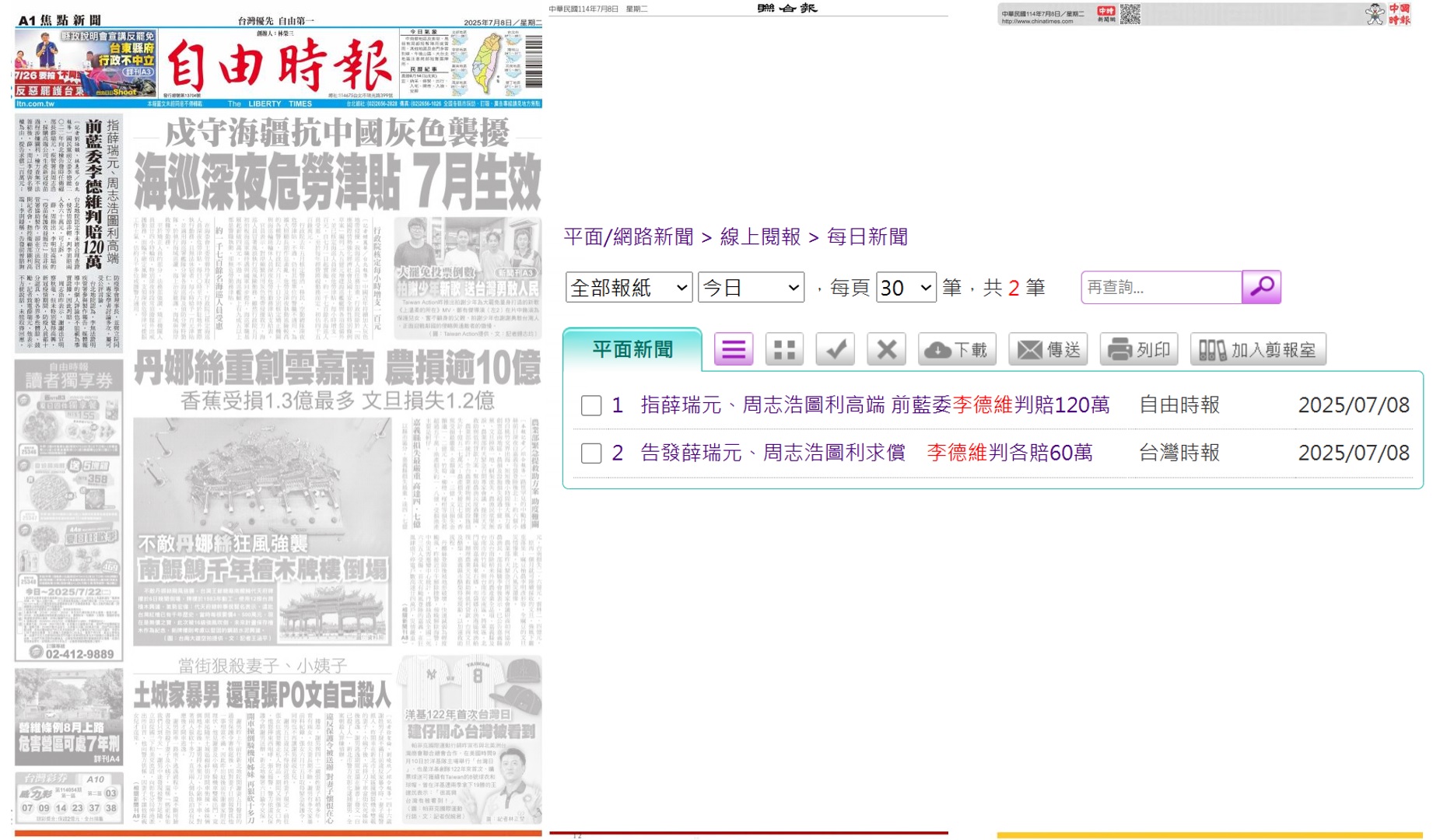Switch to list view icon
This screenshot has height=840, width=1433.
tap(734, 349)
